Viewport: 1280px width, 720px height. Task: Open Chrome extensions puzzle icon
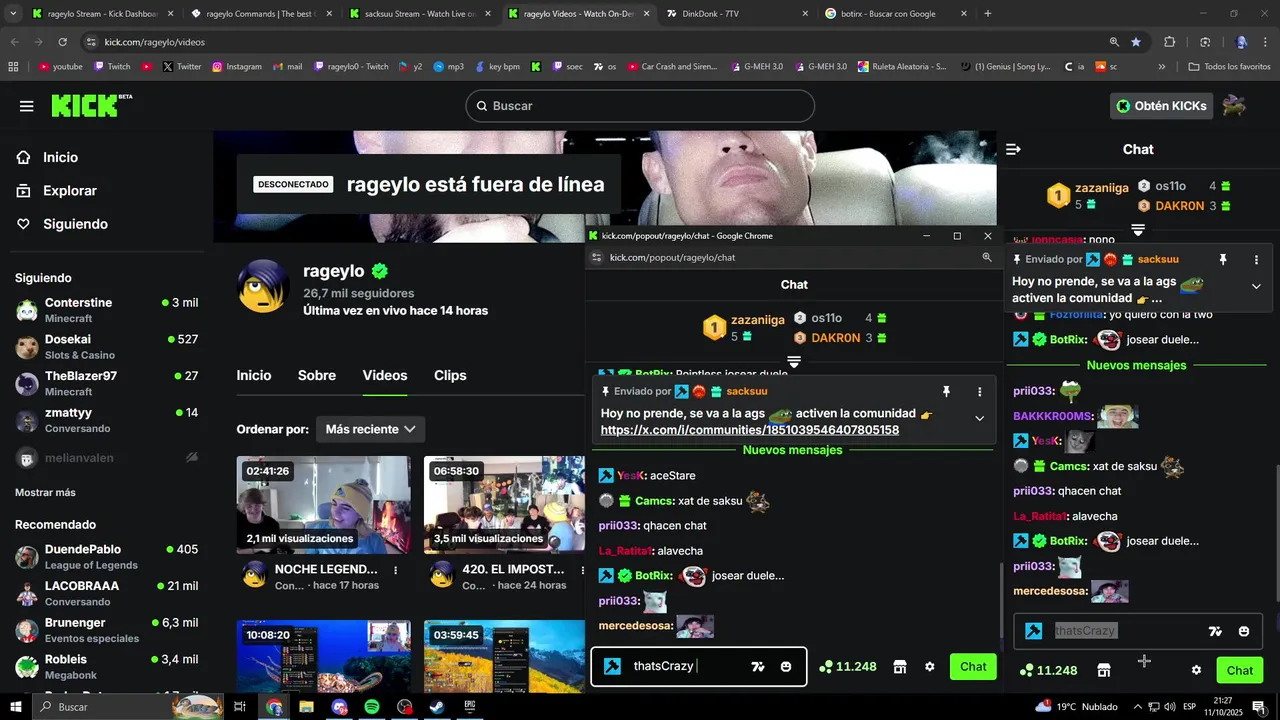coord(1169,42)
